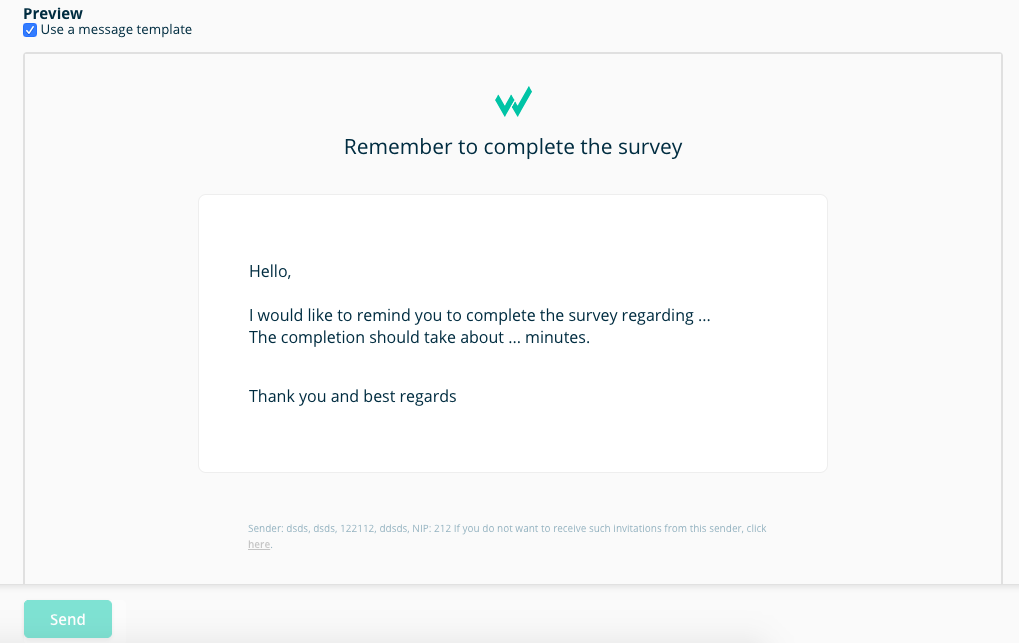Uncheck the Use a message template checkbox

(x=30, y=30)
